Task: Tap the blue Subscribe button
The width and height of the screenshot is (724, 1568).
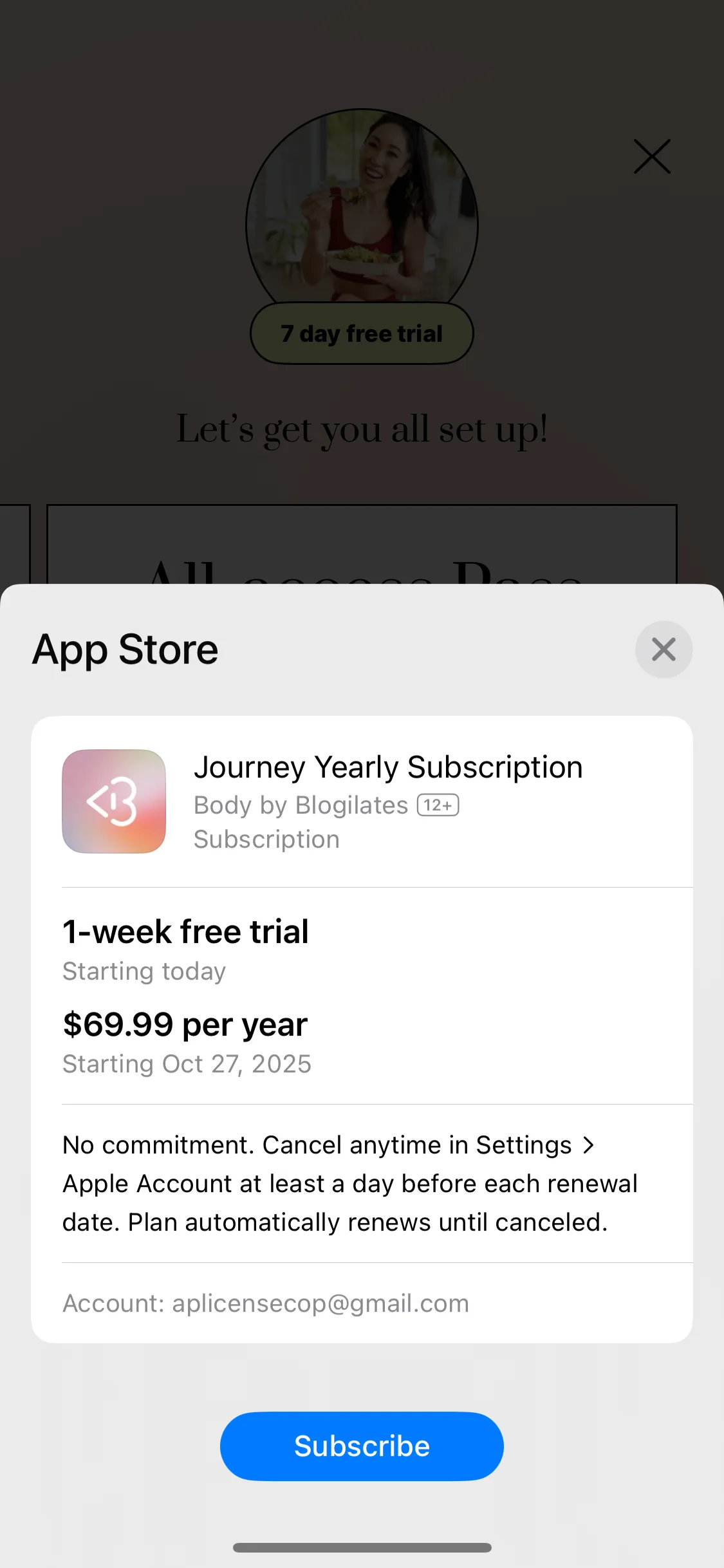Action: point(362,1446)
